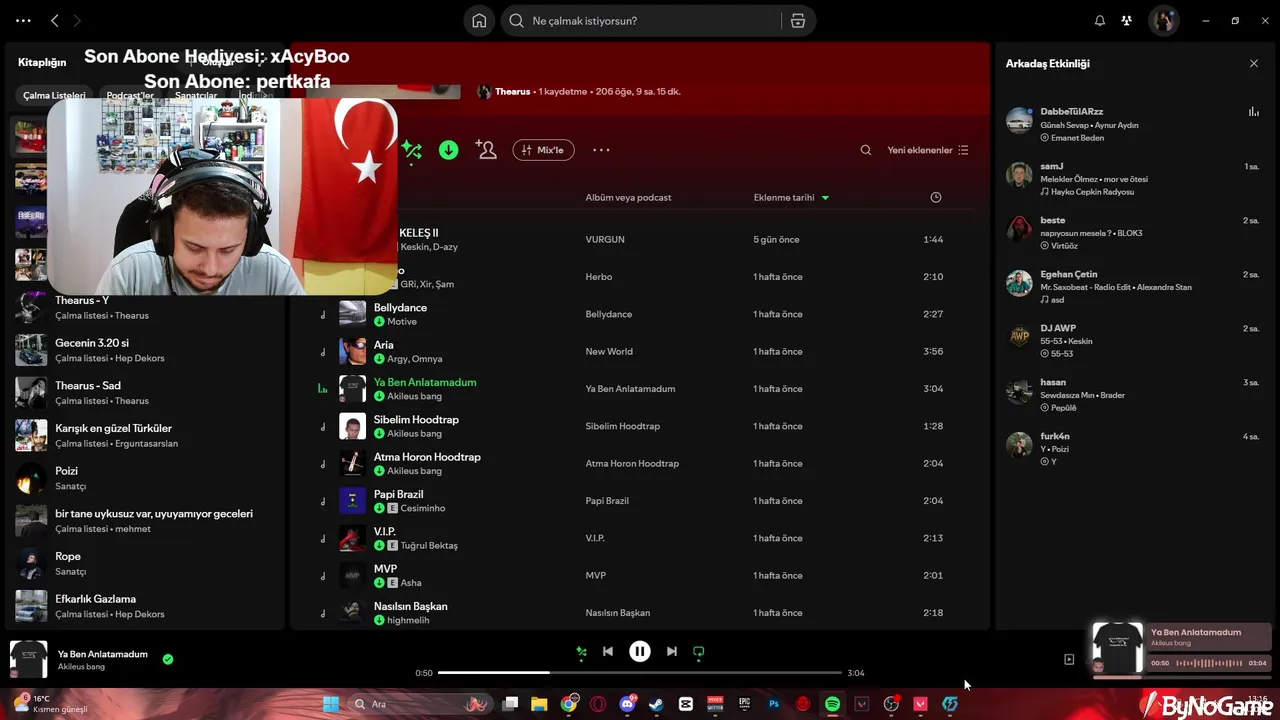Open Tuğrul Bektaş artist link
1280x720 pixels.
pyautogui.click(x=429, y=546)
